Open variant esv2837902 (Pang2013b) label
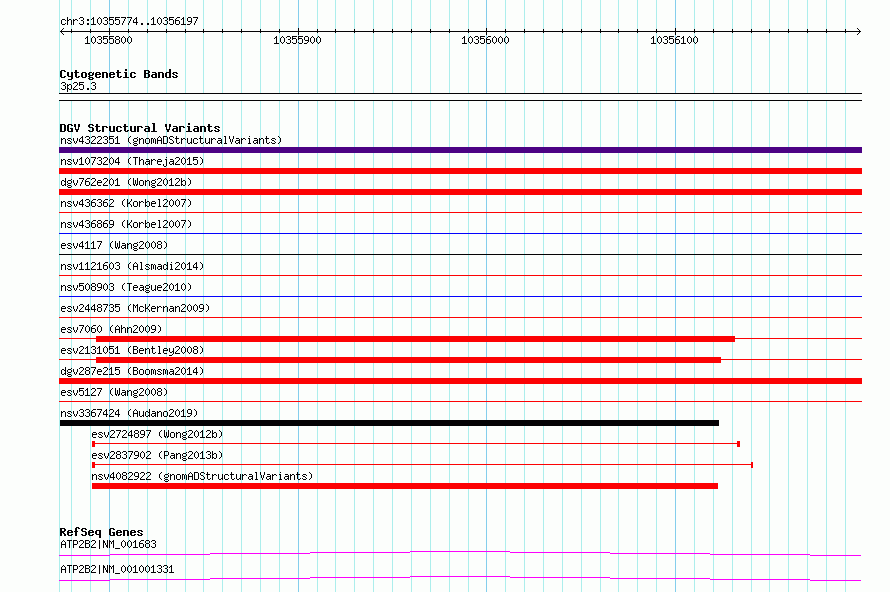The width and height of the screenshot is (890, 592). click(x=157, y=455)
